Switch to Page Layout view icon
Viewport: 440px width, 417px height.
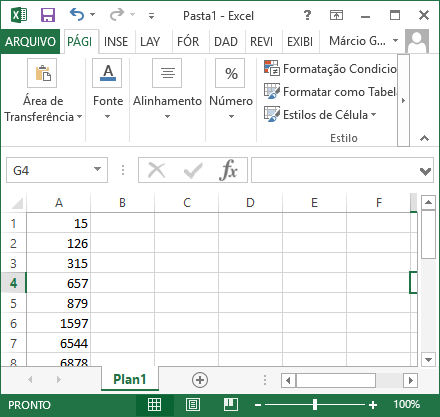pos(193,405)
